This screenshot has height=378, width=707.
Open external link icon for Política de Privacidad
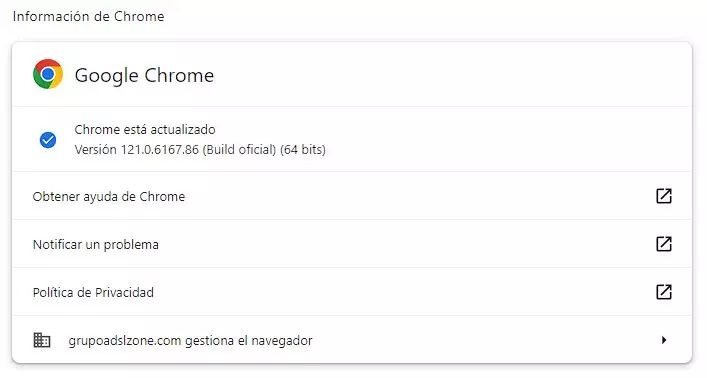tap(664, 292)
